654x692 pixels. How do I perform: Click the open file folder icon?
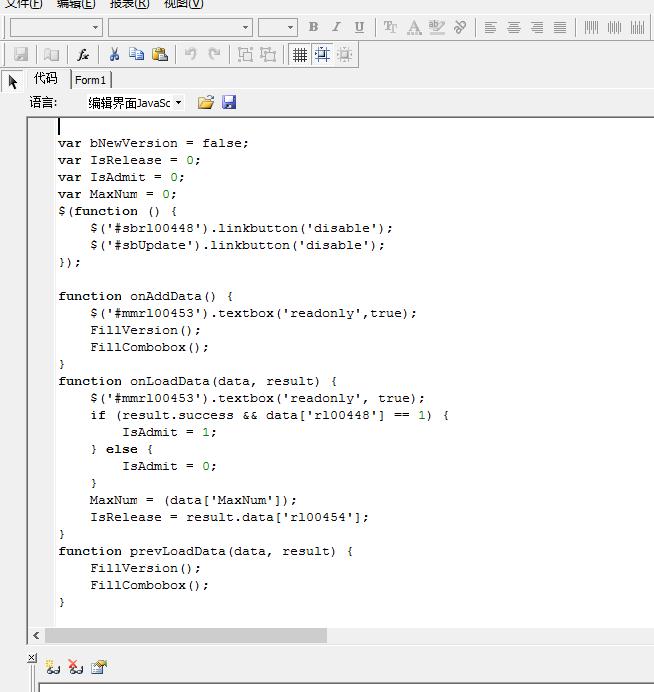tap(206, 102)
